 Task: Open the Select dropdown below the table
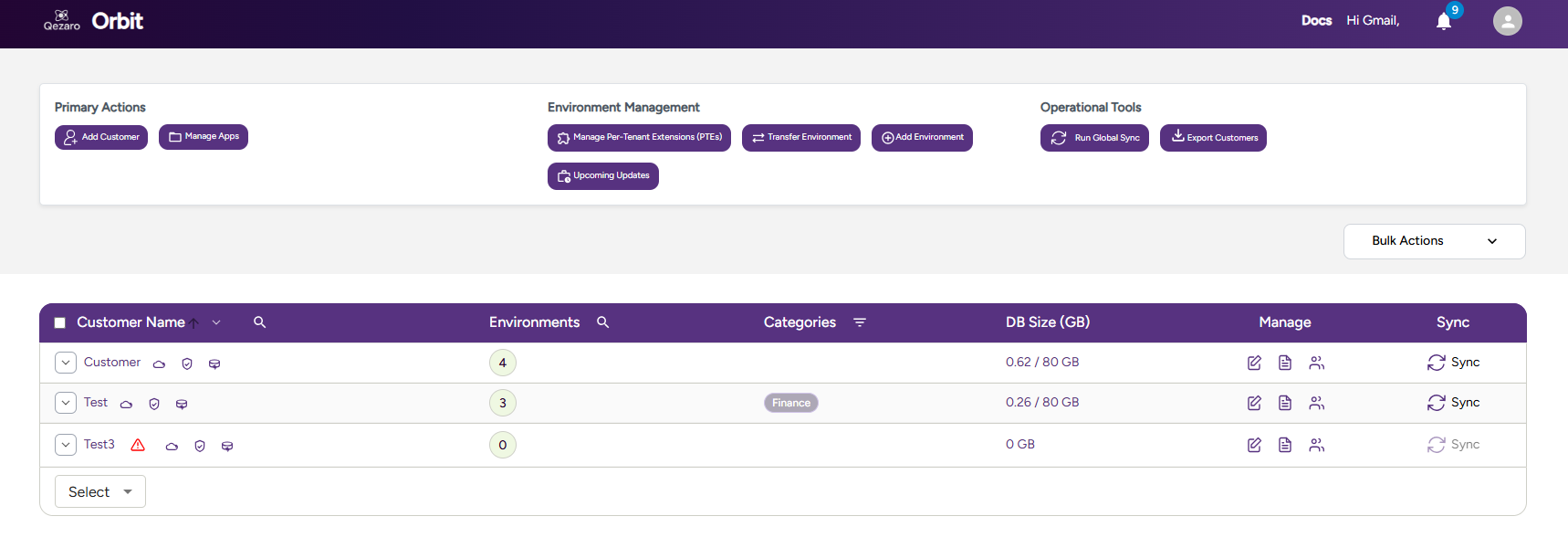click(x=100, y=491)
